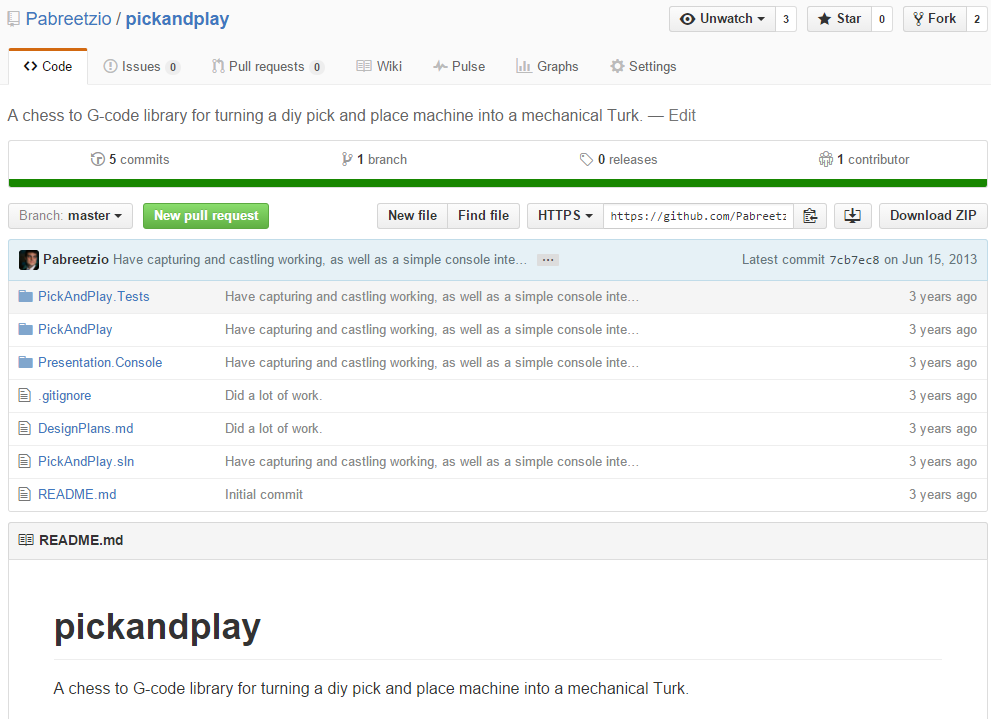
Task: Click the stargazers count 0
Action: click(882, 19)
